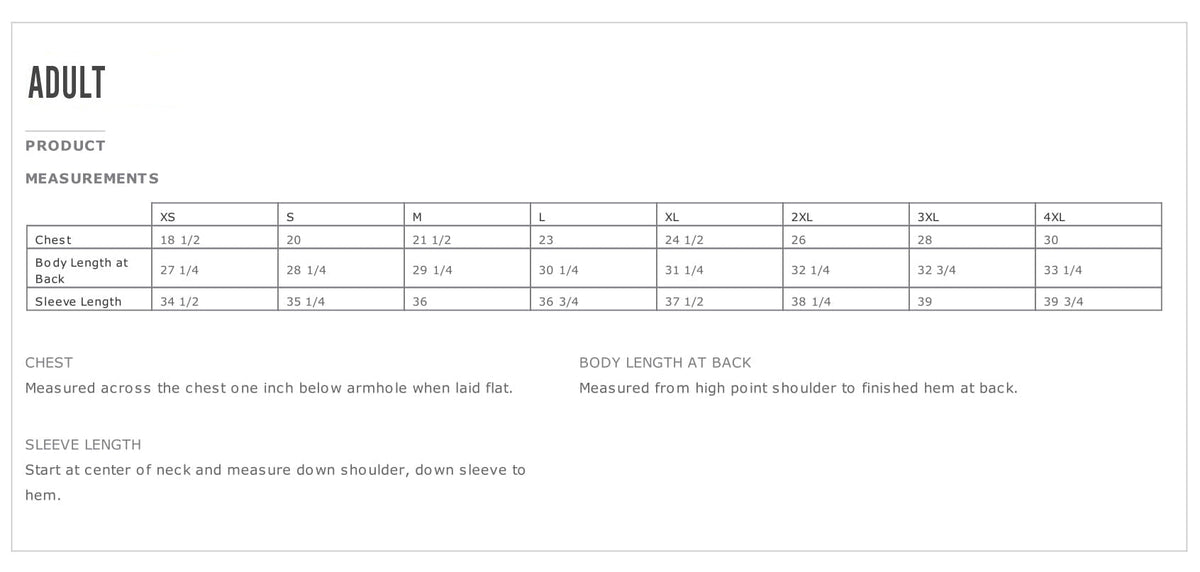1200x572 pixels.
Task: Click the S body length value 28 1/4
Action: tap(306, 271)
